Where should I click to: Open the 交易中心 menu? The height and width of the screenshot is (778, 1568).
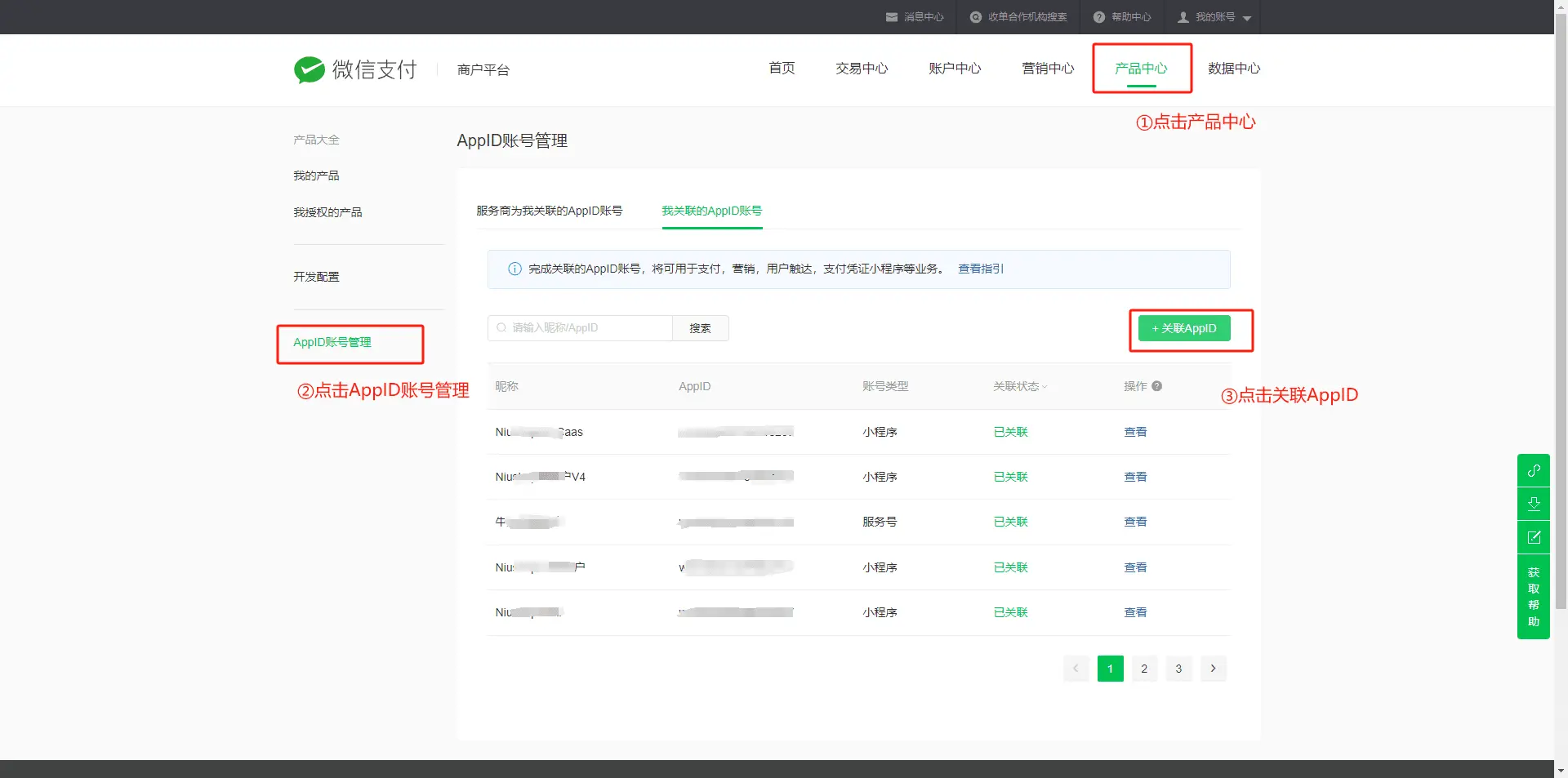[861, 69]
